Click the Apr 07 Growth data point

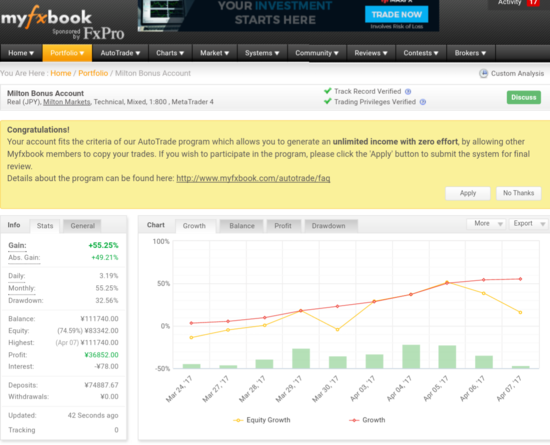click(x=520, y=279)
